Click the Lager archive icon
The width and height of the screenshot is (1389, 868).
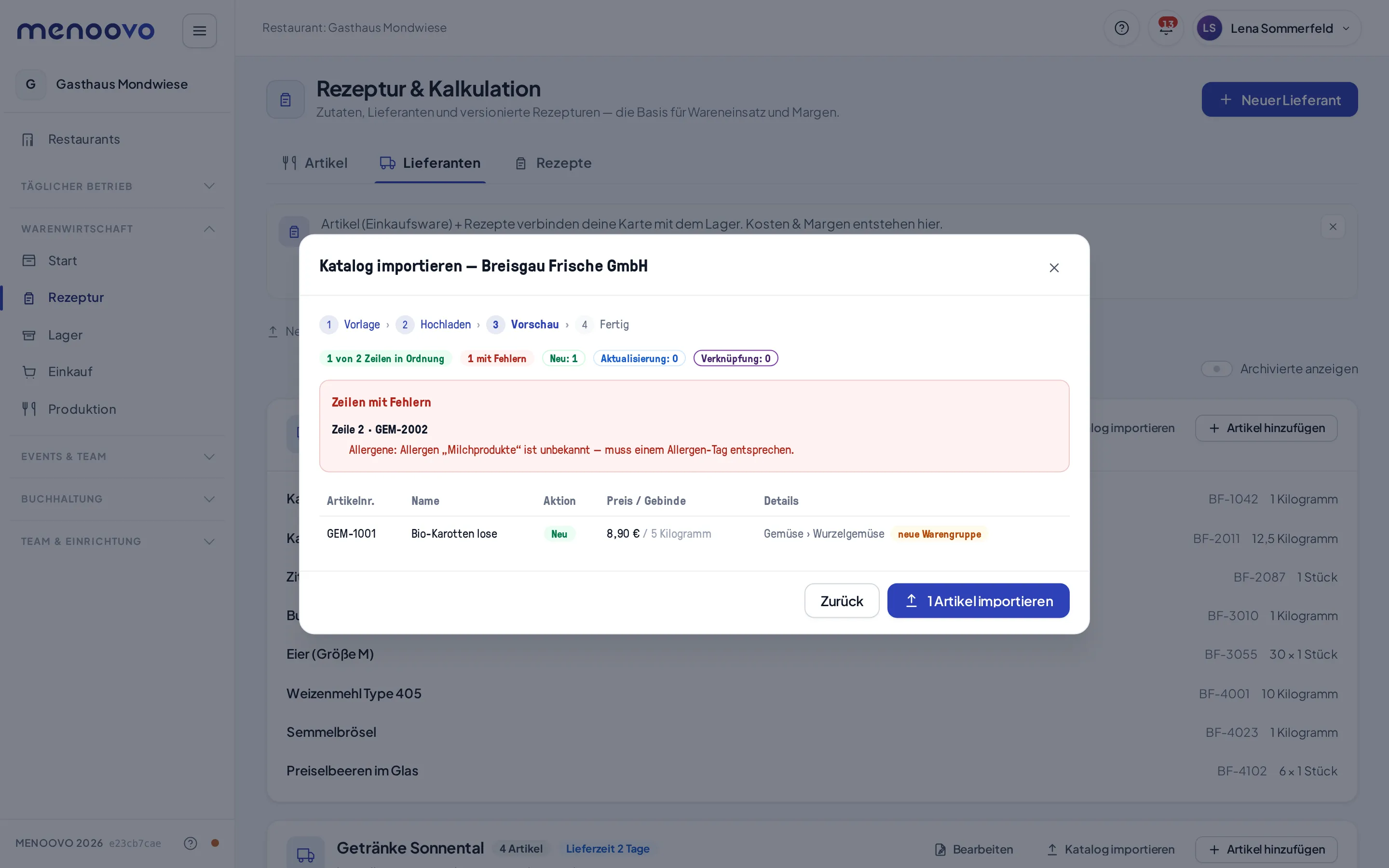(29, 335)
